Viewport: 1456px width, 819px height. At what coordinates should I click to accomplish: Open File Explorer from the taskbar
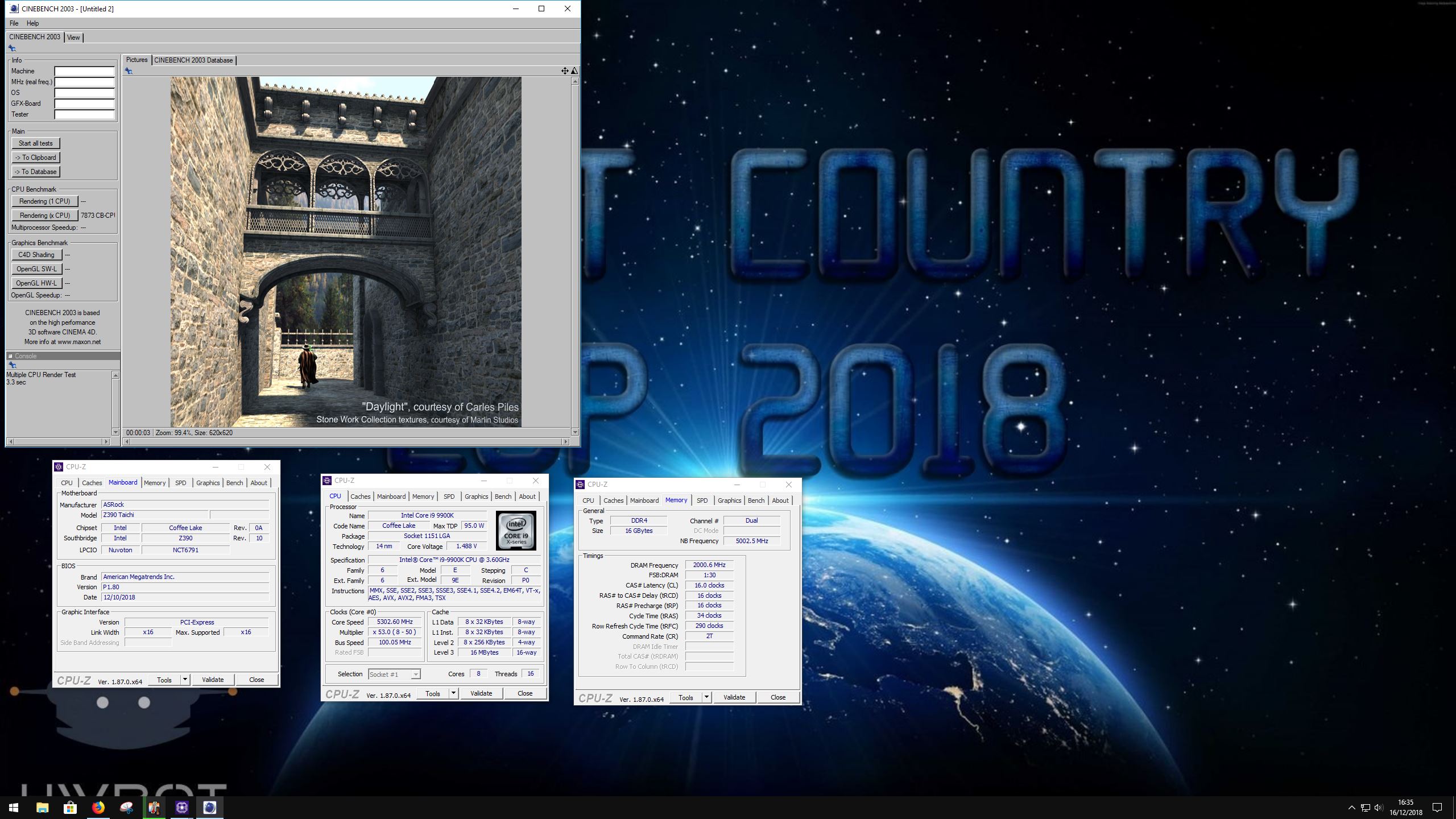click(42, 807)
